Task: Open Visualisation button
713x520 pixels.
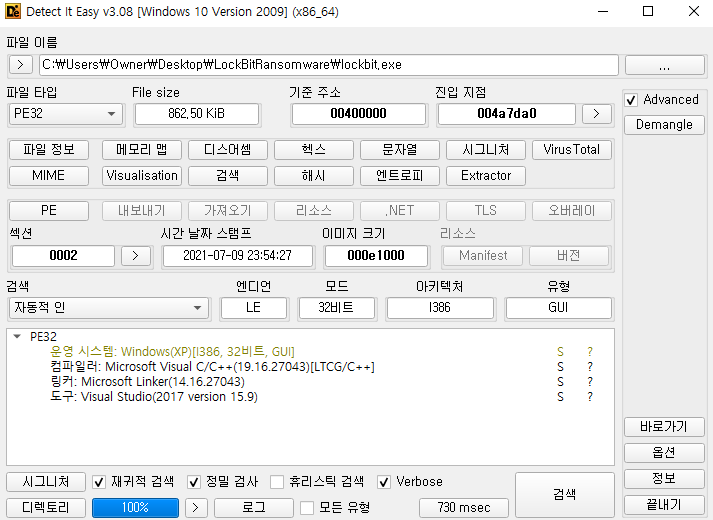Action: pos(142,176)
